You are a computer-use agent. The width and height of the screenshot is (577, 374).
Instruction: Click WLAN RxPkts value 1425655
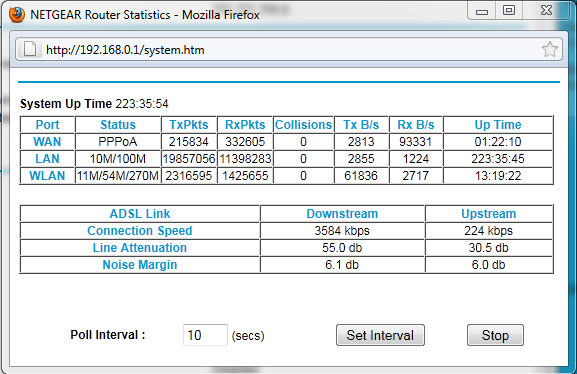pyautogui.click(x=245, y=176)
